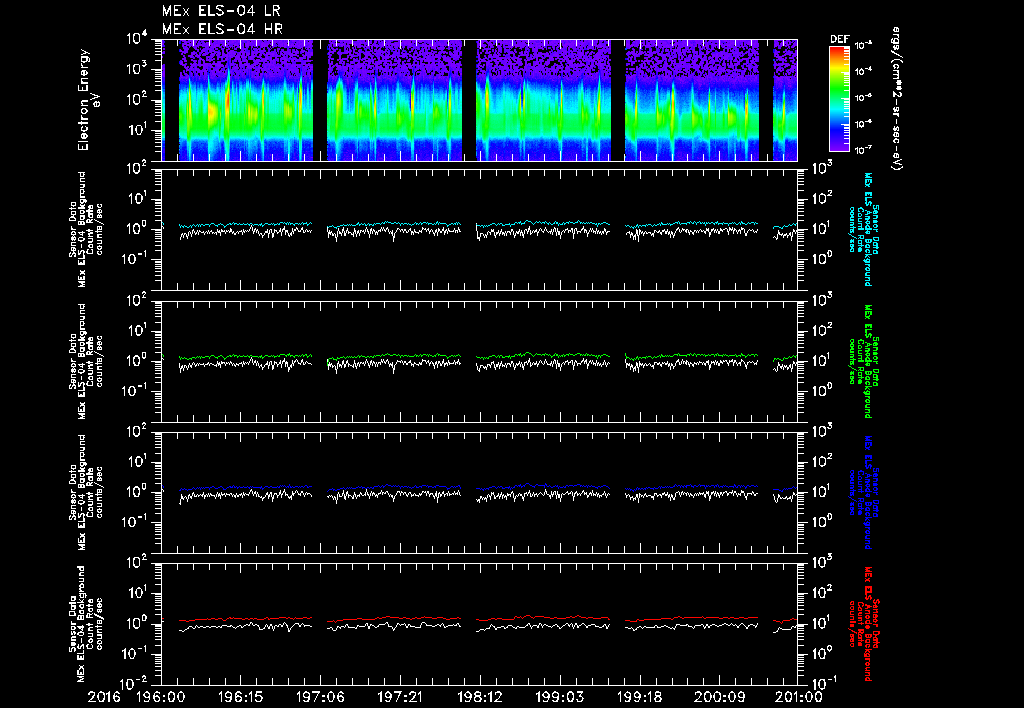Select the DEF rainbow color bar
This screenshot has height=708, width=1024.
(839, 100)
